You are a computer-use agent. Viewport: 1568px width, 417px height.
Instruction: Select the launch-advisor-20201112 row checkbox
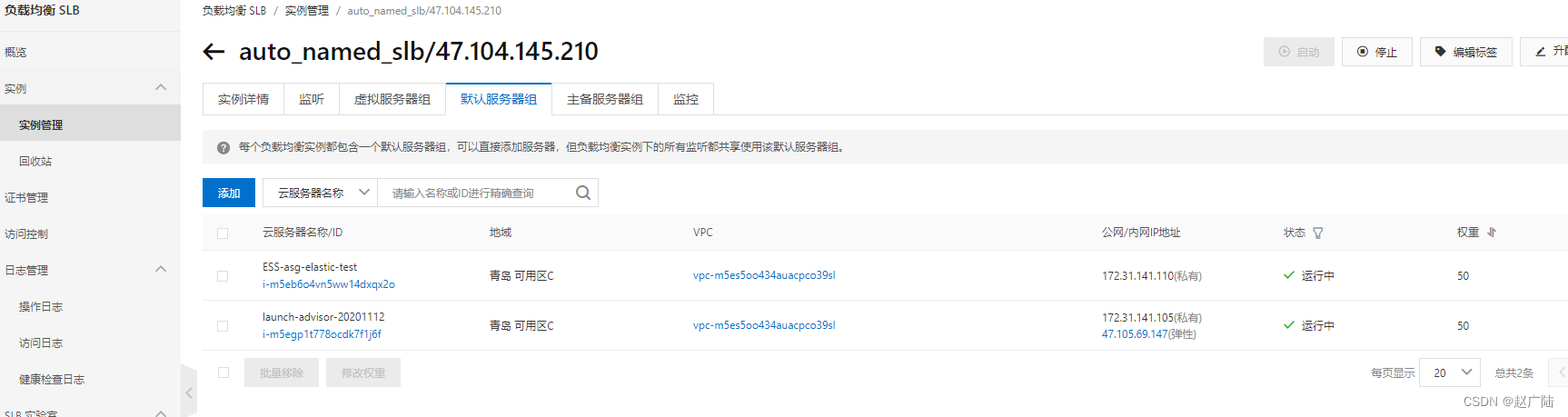223,326
